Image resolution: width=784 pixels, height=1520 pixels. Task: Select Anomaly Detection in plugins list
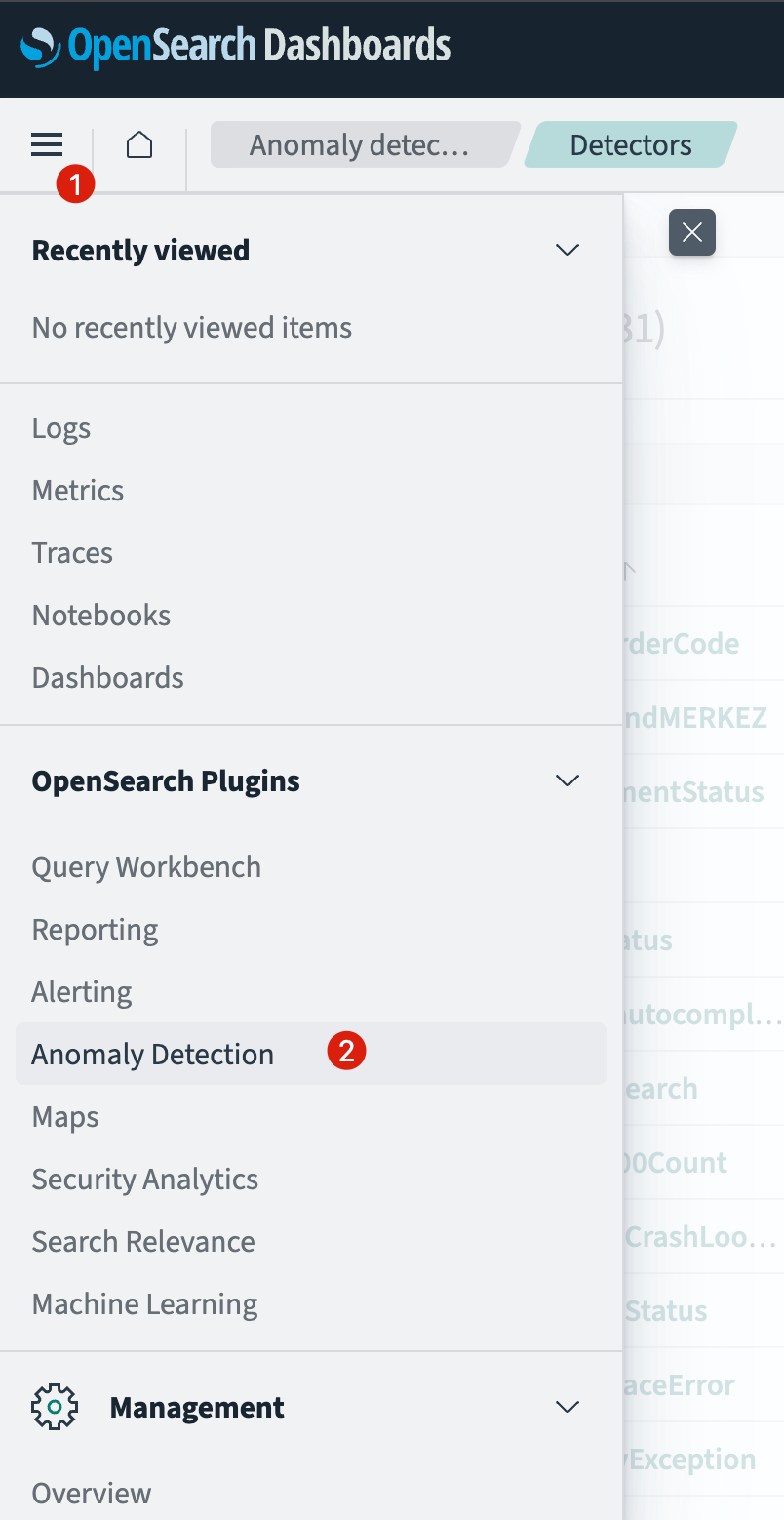tap(311, 1054)
